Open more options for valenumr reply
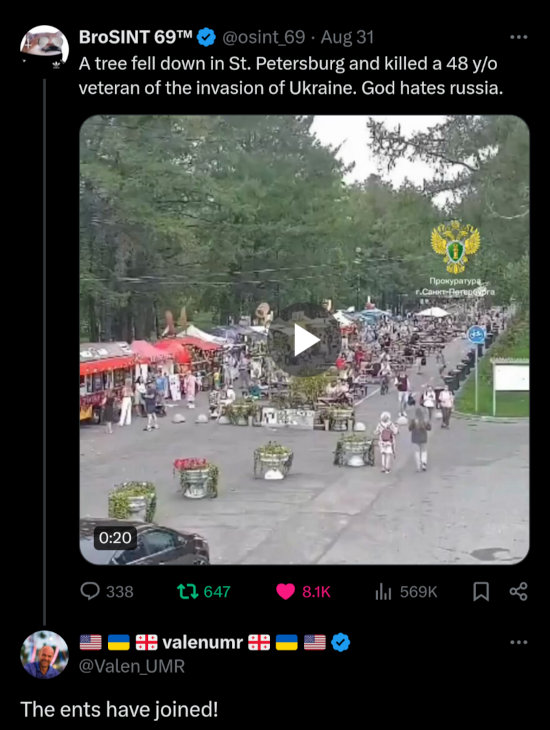This screenshot has width=550, height=730. click(x=518, y=642)
